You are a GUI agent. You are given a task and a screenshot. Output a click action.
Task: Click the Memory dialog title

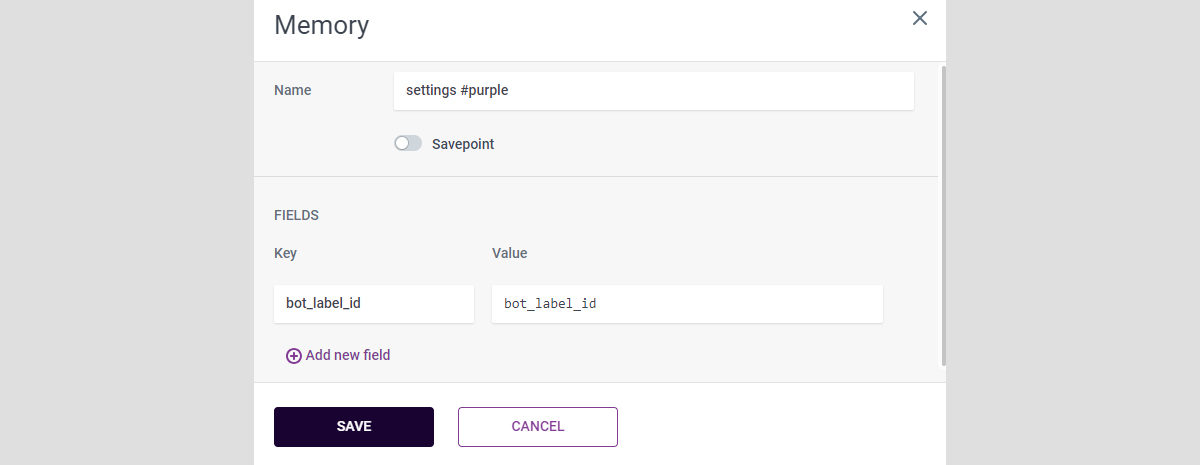pyautogui.click(x=321, y=25)
